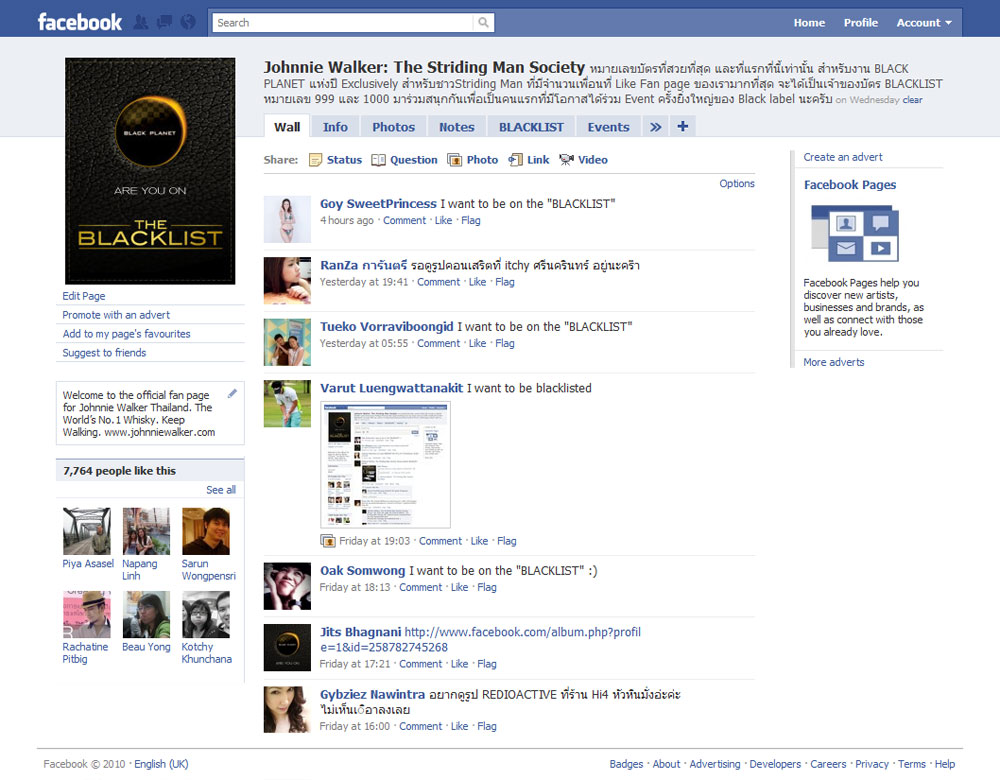
Task: Change language via English (UK) link
Action: 161,764
